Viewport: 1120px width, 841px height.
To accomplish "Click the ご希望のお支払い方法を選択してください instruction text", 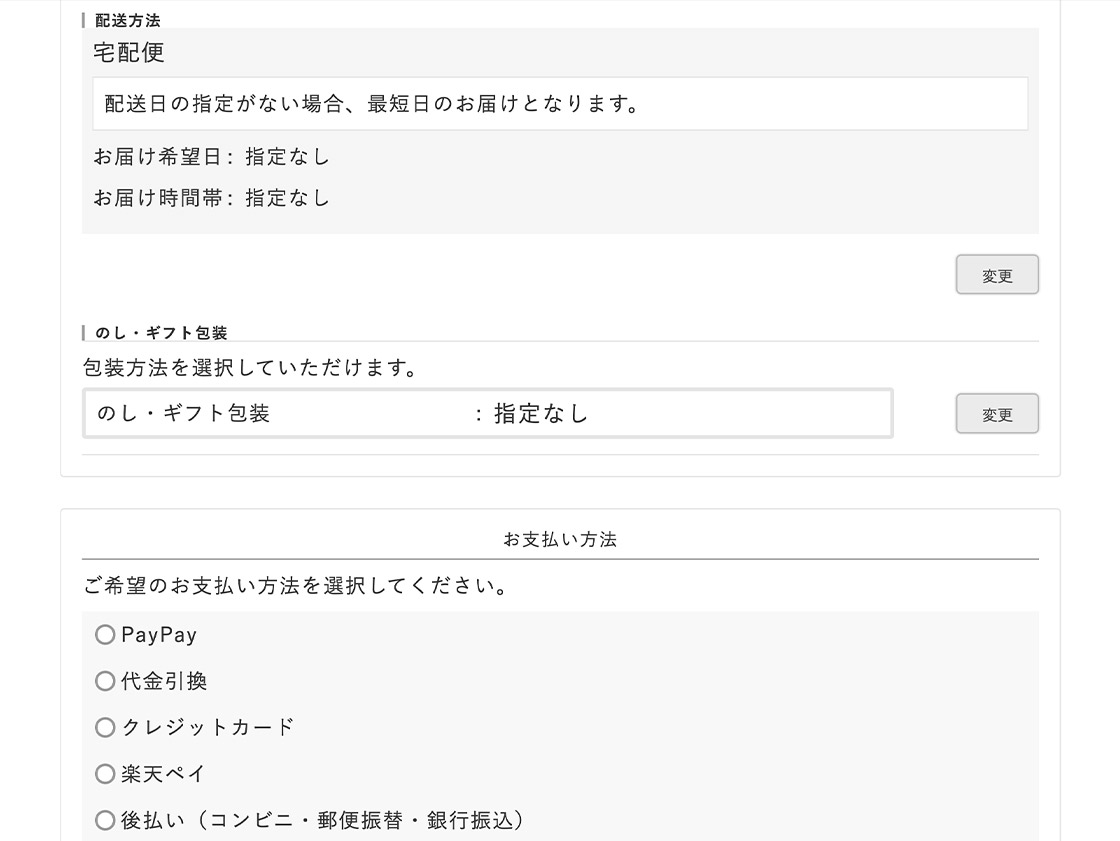I will click(297, 586).
